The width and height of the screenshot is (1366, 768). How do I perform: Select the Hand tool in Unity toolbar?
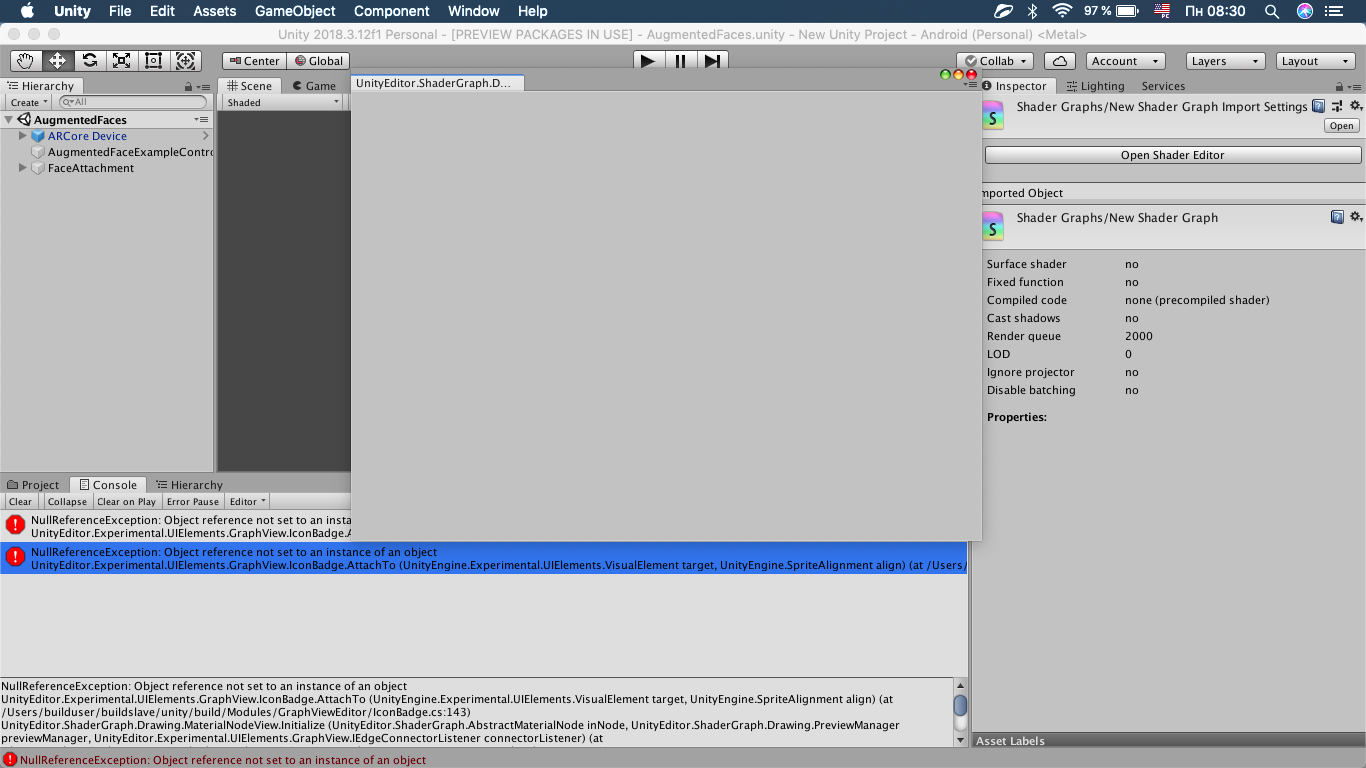click(25, 61)
